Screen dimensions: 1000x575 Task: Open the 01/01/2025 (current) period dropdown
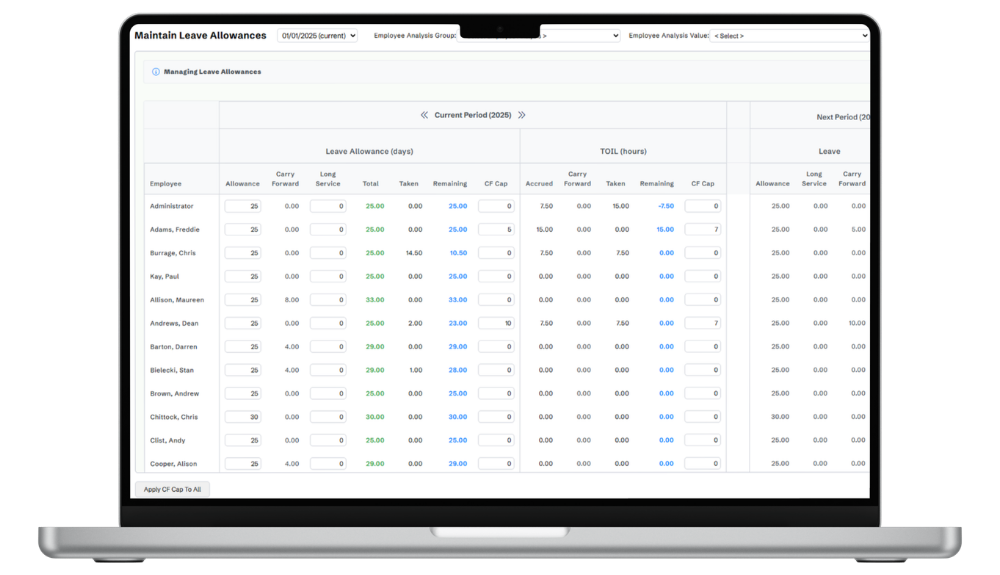pos(318,36)
